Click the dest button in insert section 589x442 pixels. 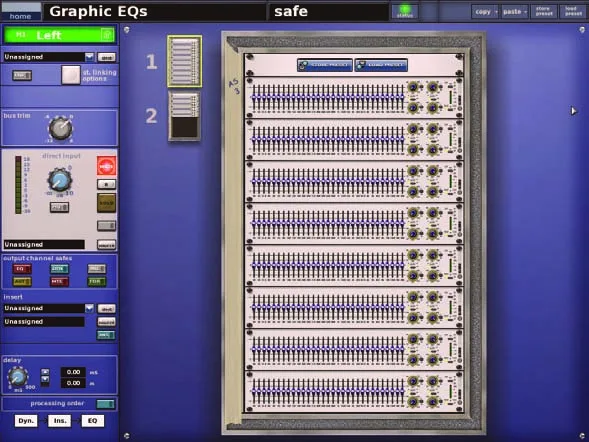click(x=107, y=309)
